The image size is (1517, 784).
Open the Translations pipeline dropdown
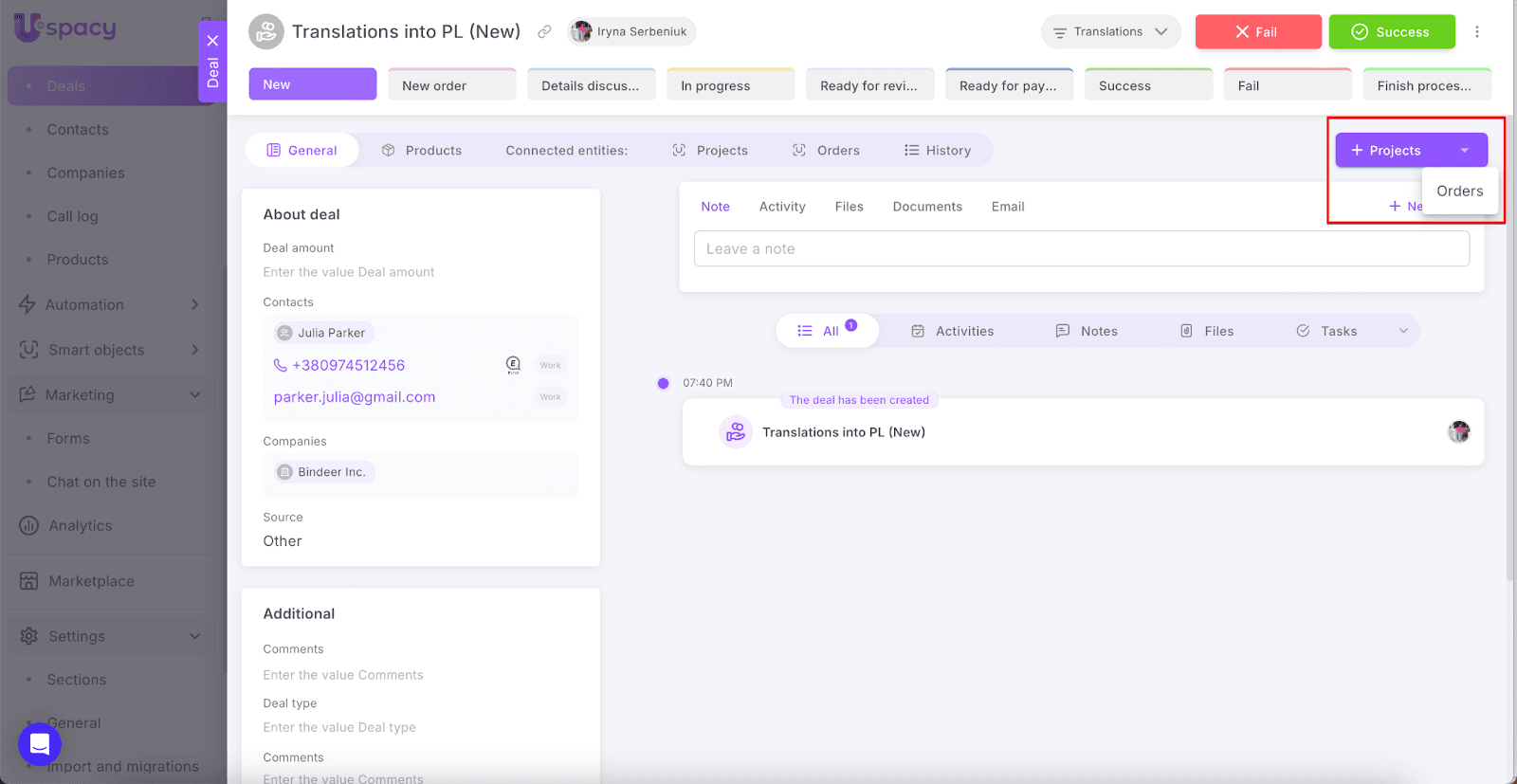coord(1110,31)
